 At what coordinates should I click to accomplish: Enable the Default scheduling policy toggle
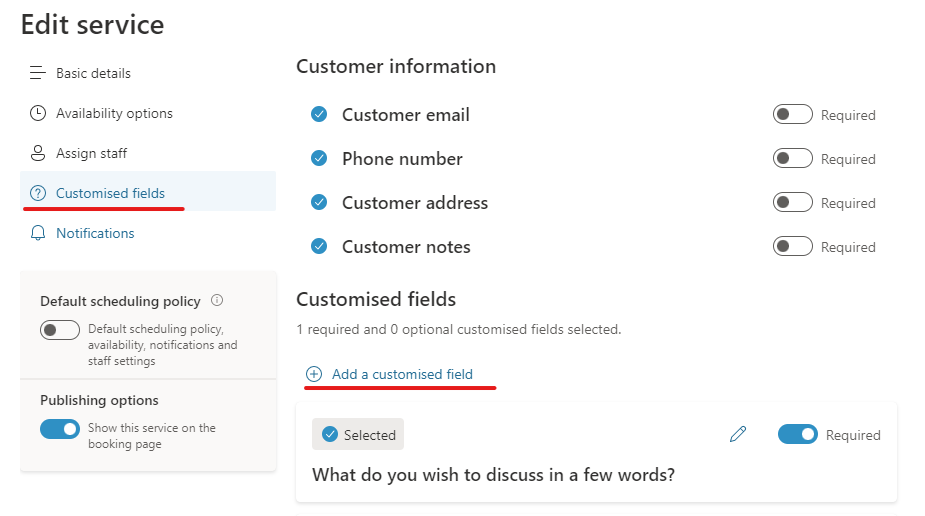click(x=60, y=330)
